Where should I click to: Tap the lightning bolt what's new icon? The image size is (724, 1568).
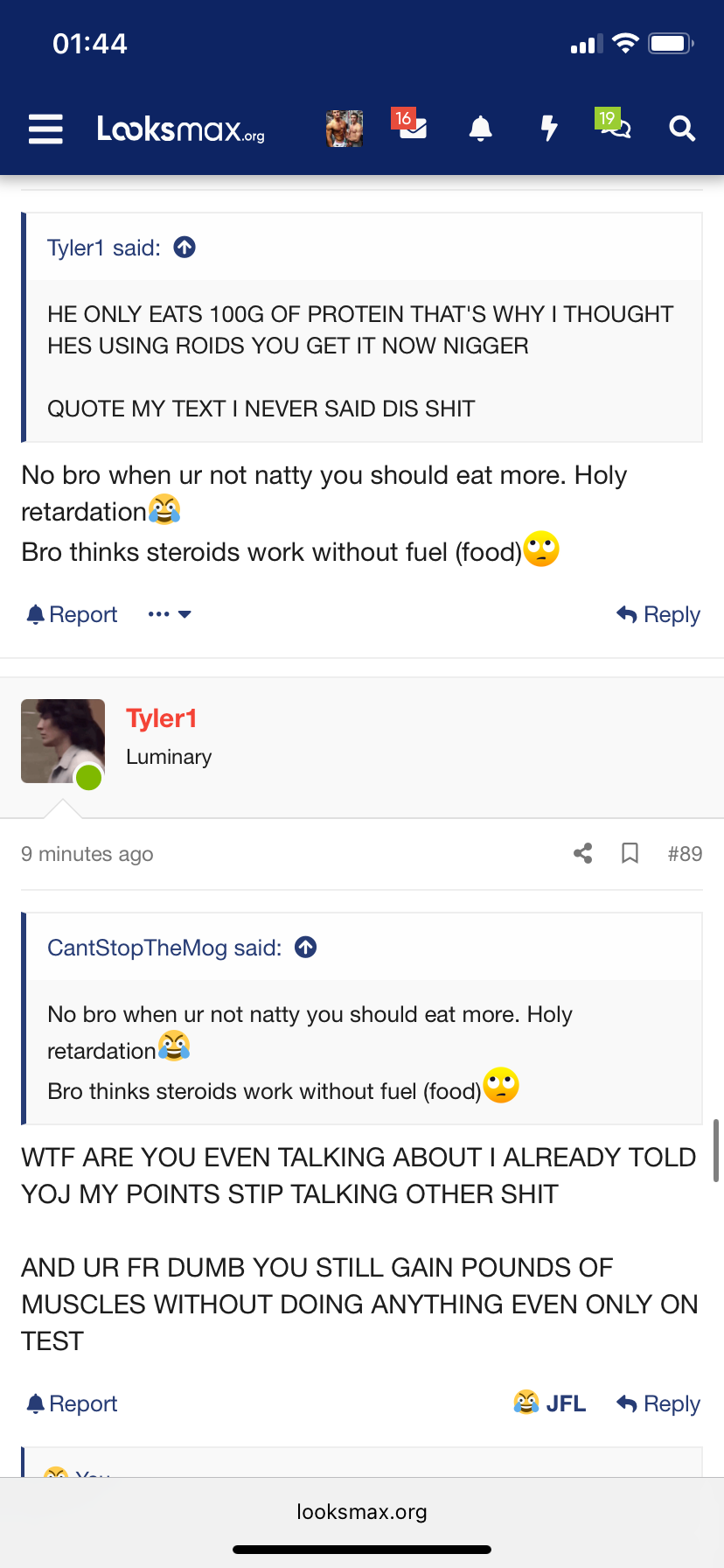[548, 129]
